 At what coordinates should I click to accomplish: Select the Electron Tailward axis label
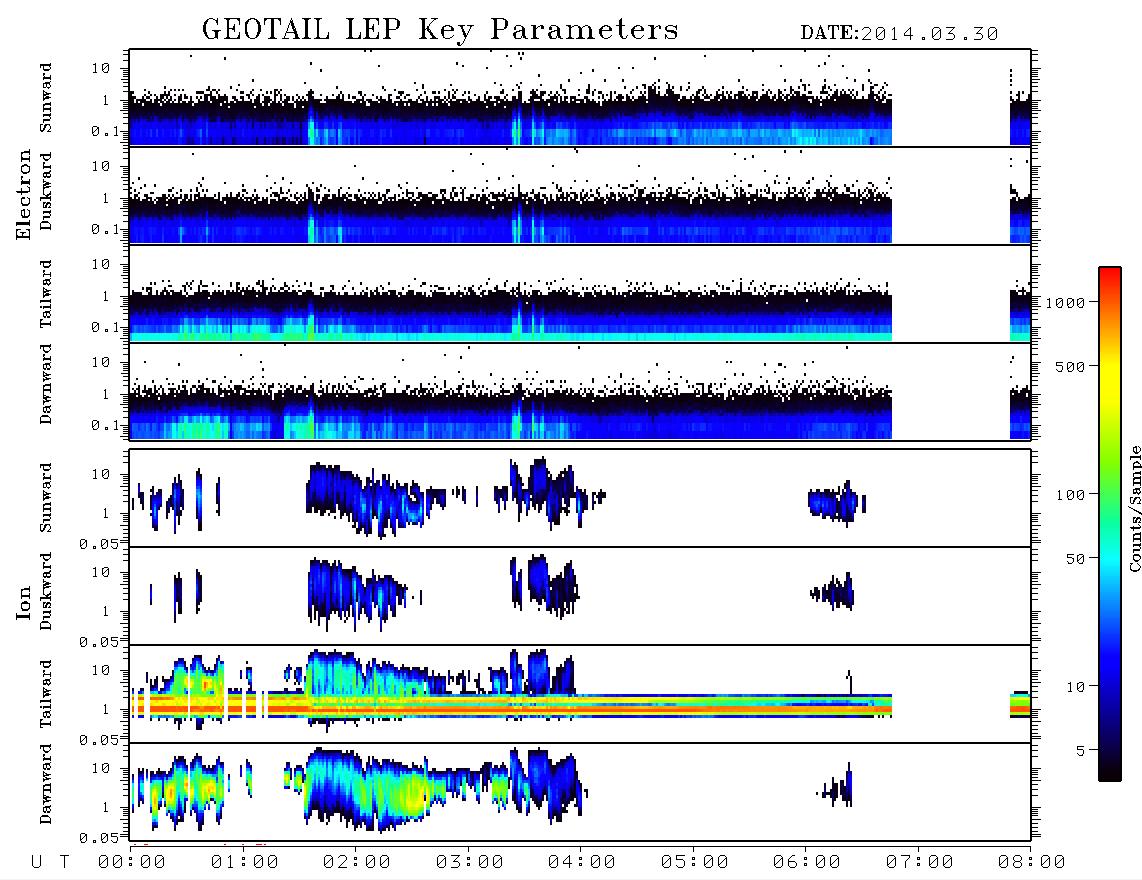point(46,294)
